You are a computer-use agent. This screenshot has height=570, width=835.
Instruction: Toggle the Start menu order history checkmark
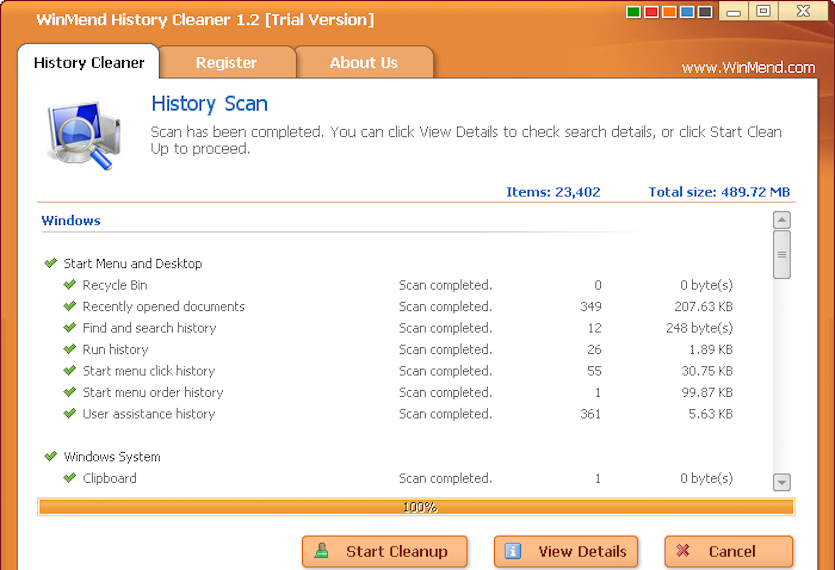(70, 392)
